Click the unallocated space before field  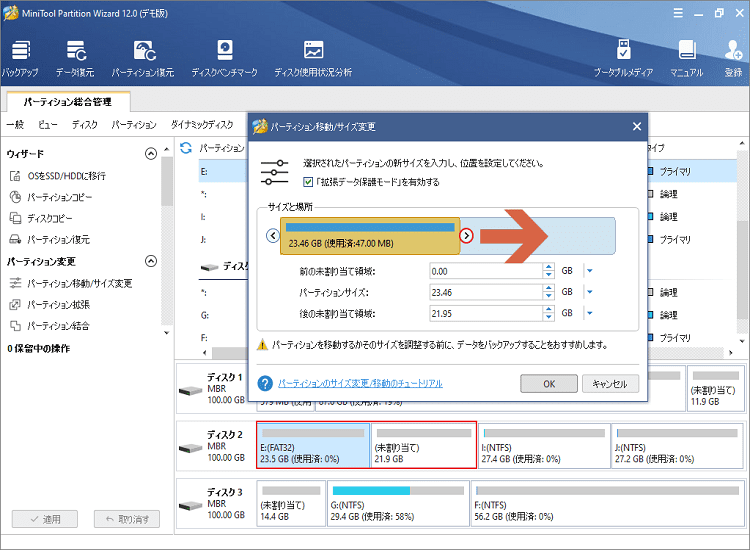pos(485,271)
